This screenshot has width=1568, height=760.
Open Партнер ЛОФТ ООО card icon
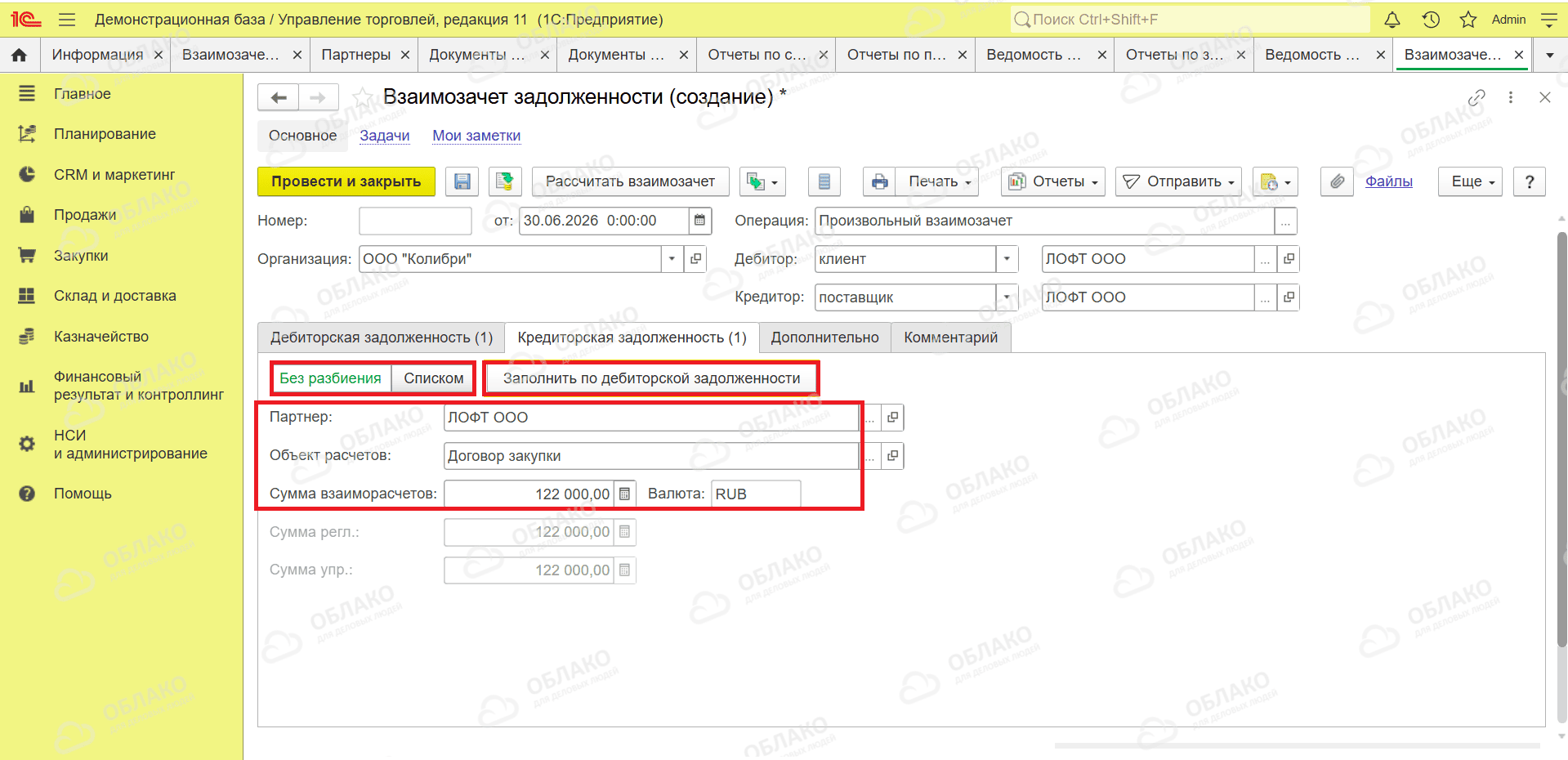point(893,418)
